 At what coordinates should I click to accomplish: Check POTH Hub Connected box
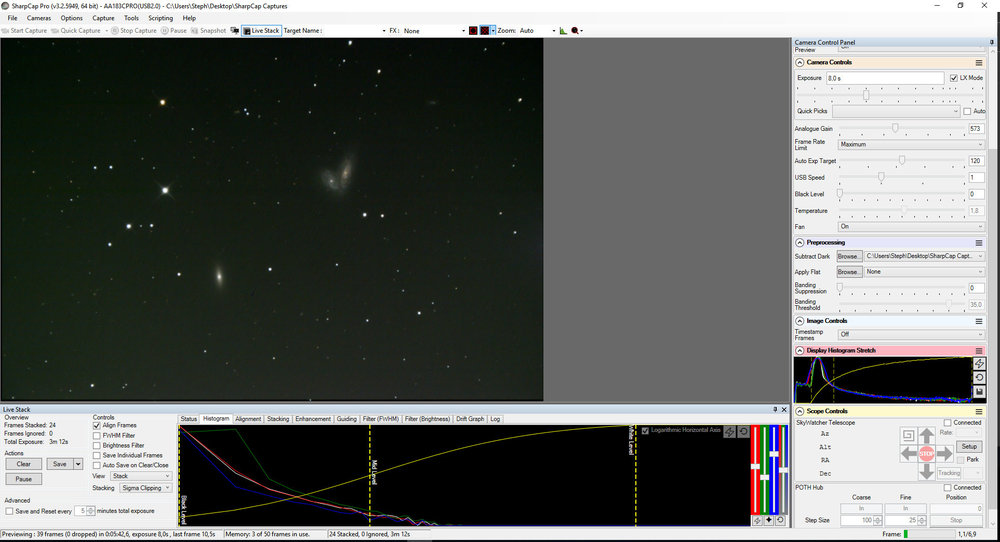947,488
